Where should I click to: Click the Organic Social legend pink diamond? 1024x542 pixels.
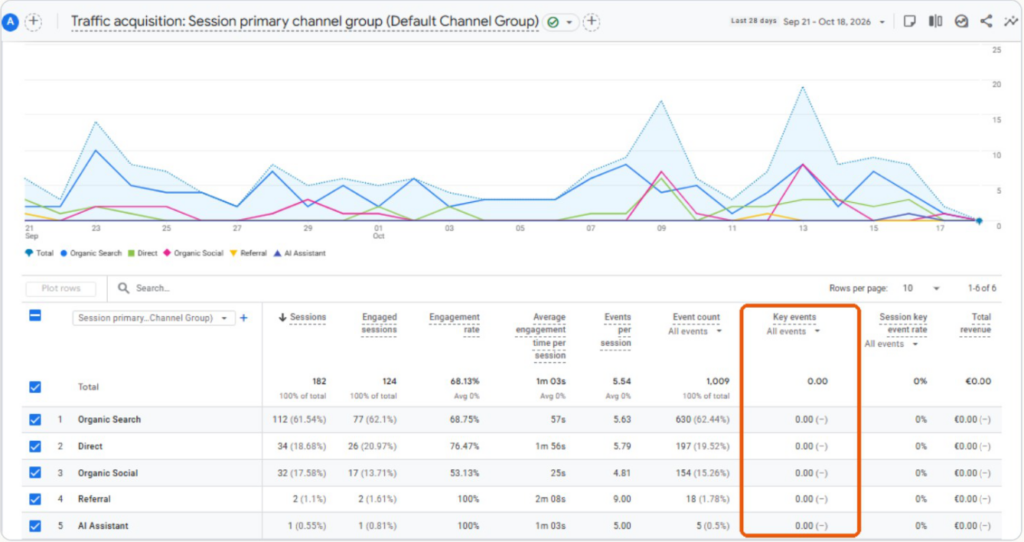tap(167, 253)
